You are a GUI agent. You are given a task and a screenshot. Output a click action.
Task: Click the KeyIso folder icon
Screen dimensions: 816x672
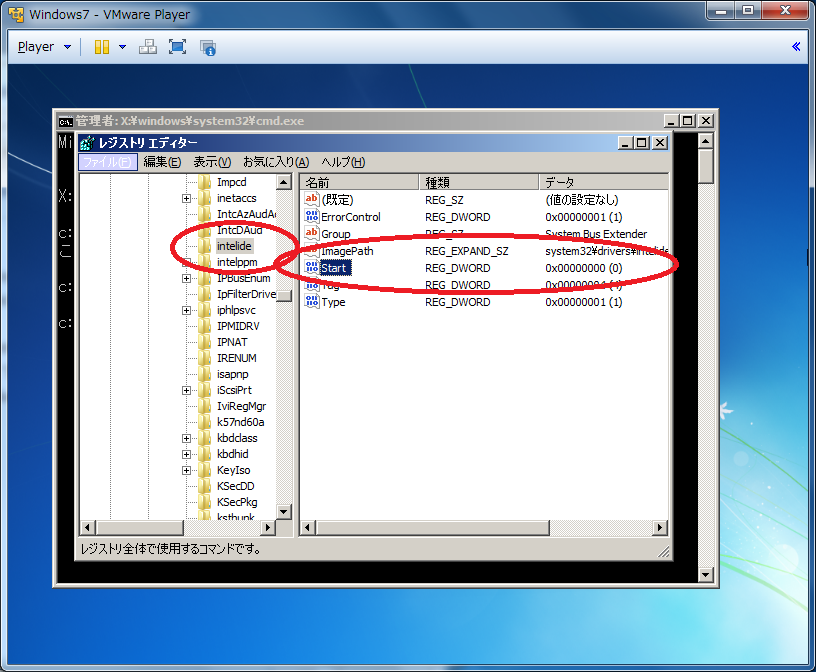(x=205, y=470)
